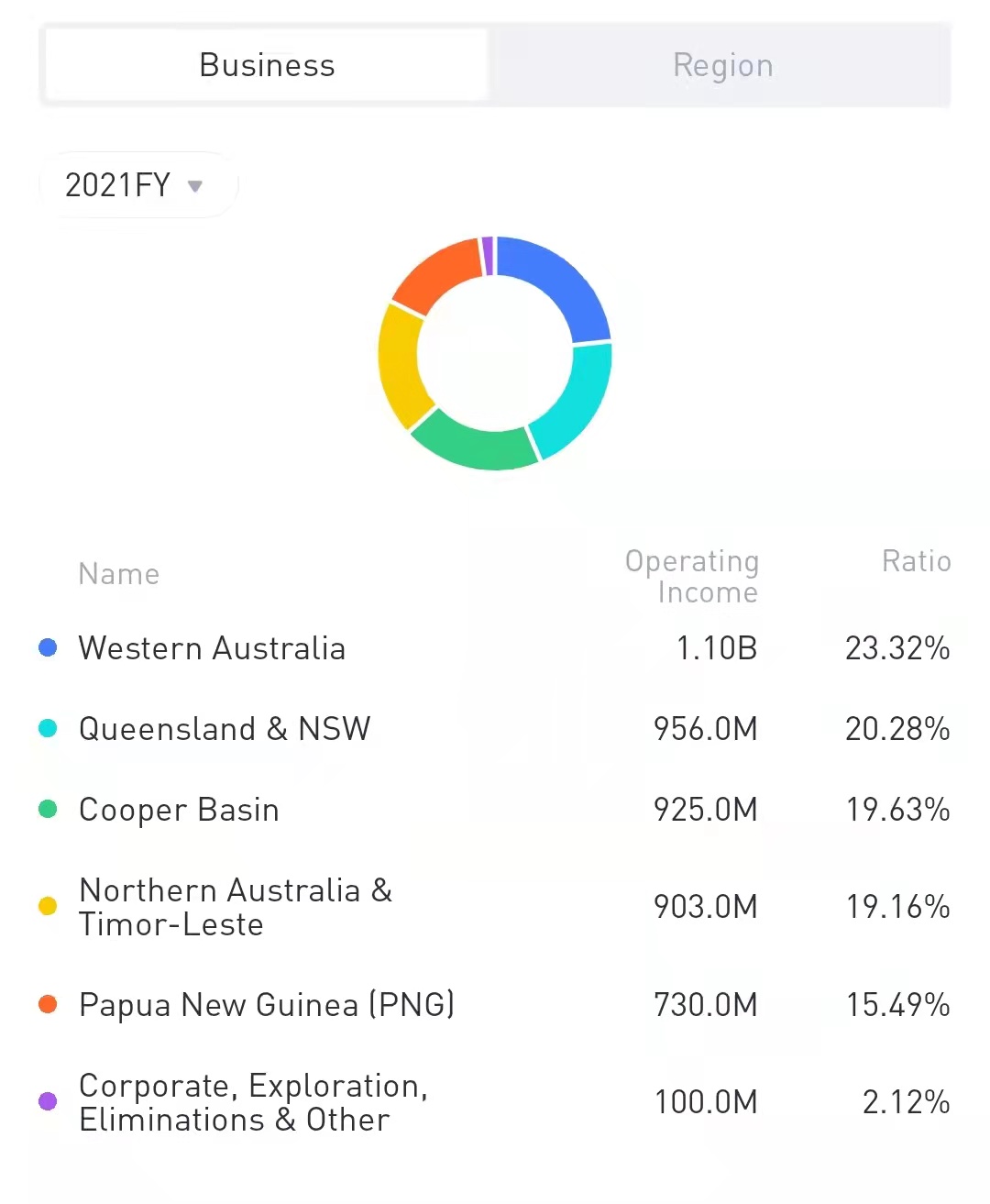Switch to the Business tab
Image resolution: width=990 pixels, height=1204 pixels.
click(x=267, y=65)
